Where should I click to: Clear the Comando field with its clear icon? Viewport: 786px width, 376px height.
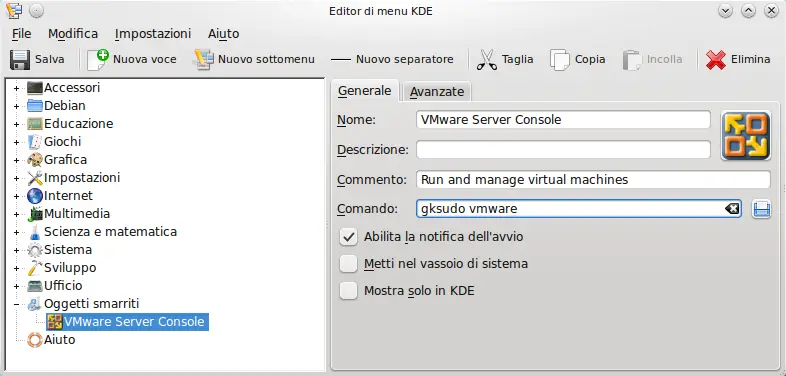point(732,209)
